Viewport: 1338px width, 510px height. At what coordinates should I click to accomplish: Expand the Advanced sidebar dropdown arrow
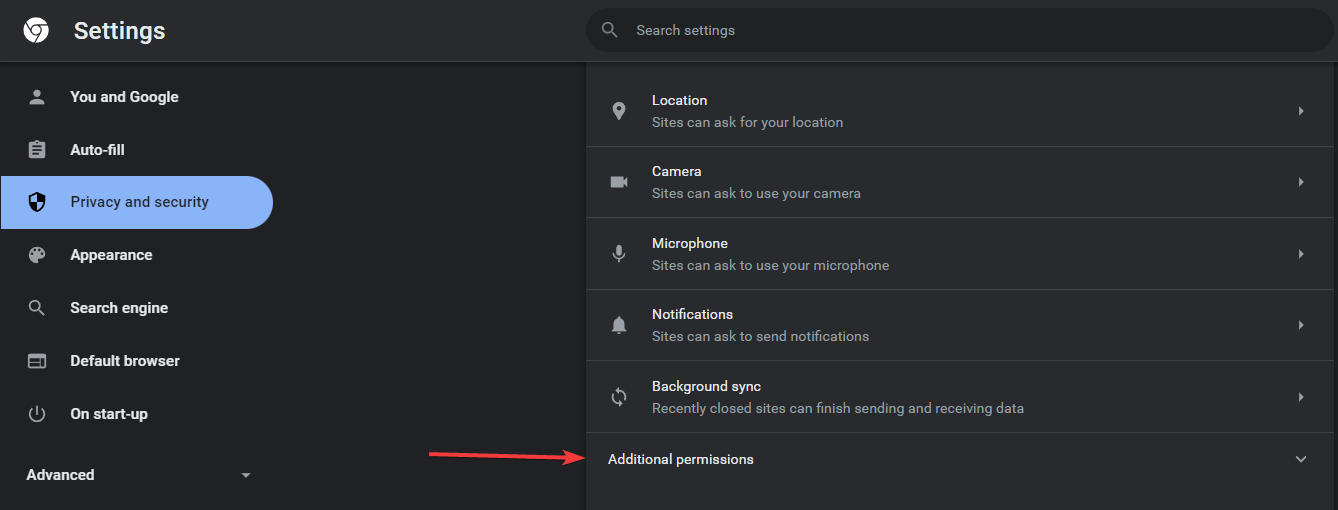(x=246, y=475)
